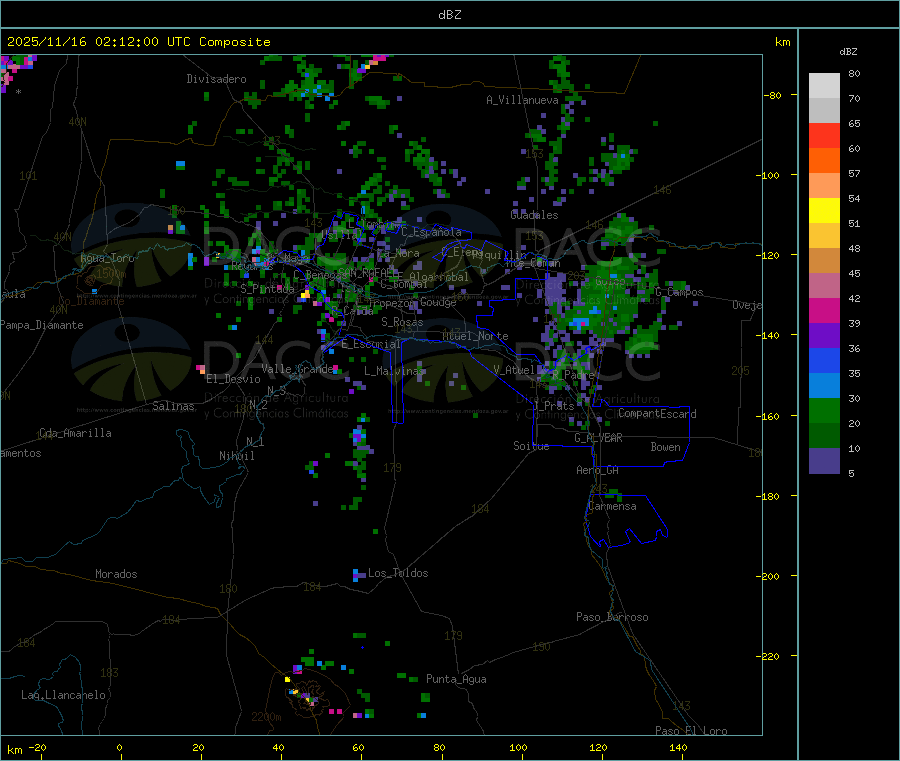Click the dBZ title at top
The image size is (900, 761).
[449, 15]
